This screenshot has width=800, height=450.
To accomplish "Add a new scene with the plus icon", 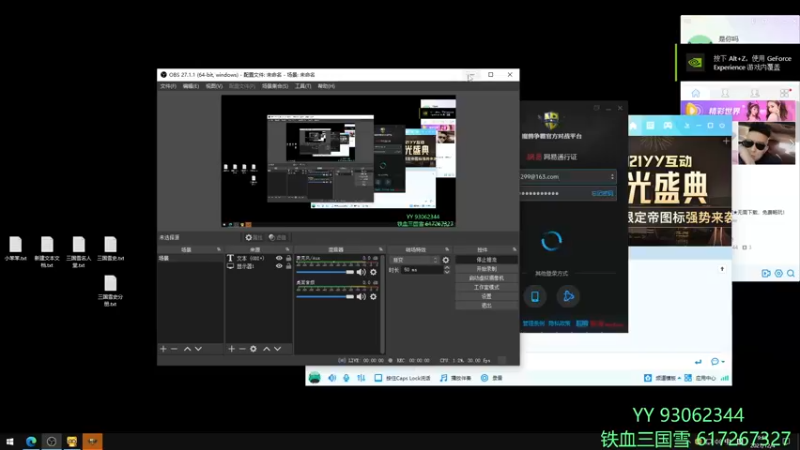I will tap(163, 349).
